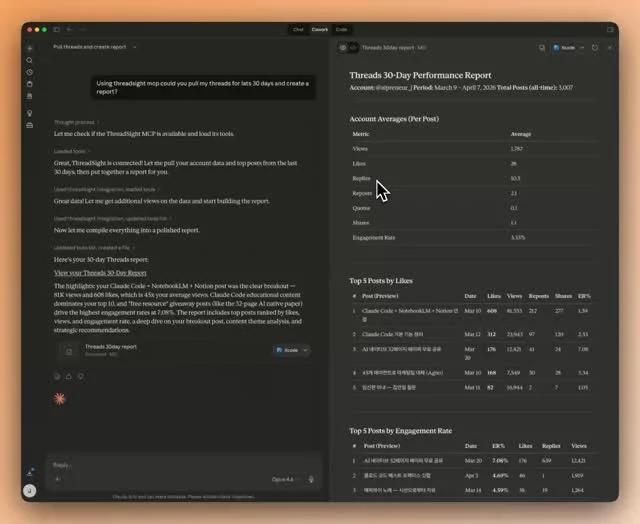Viewport: 640px width, 524px height.
Task: Click the Top 5 Posts by Engagement Rate heading
Action: tap(400, 431)
